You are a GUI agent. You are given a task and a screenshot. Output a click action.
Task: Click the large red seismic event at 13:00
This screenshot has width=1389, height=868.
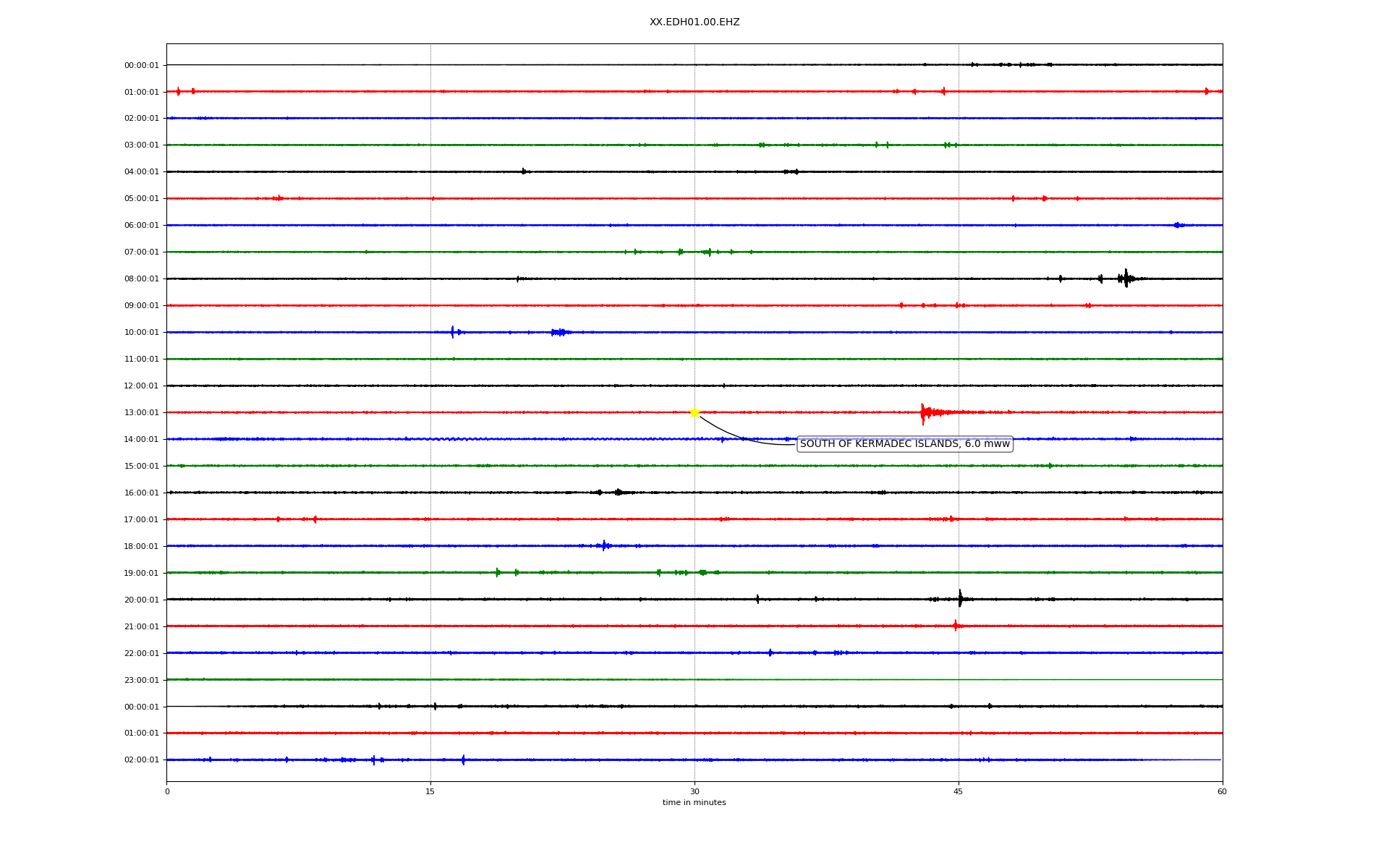tap(924, 413)
